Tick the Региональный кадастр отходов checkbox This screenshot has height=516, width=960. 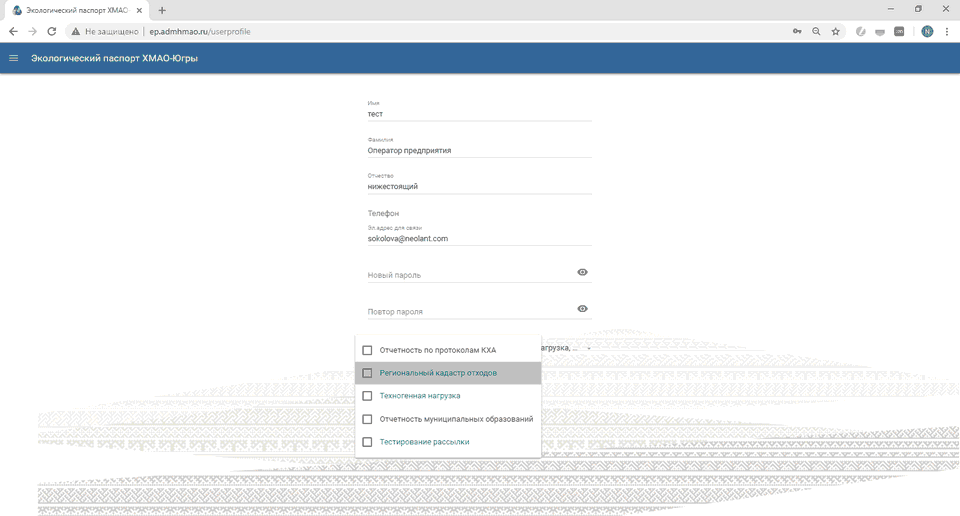[367, 373]
